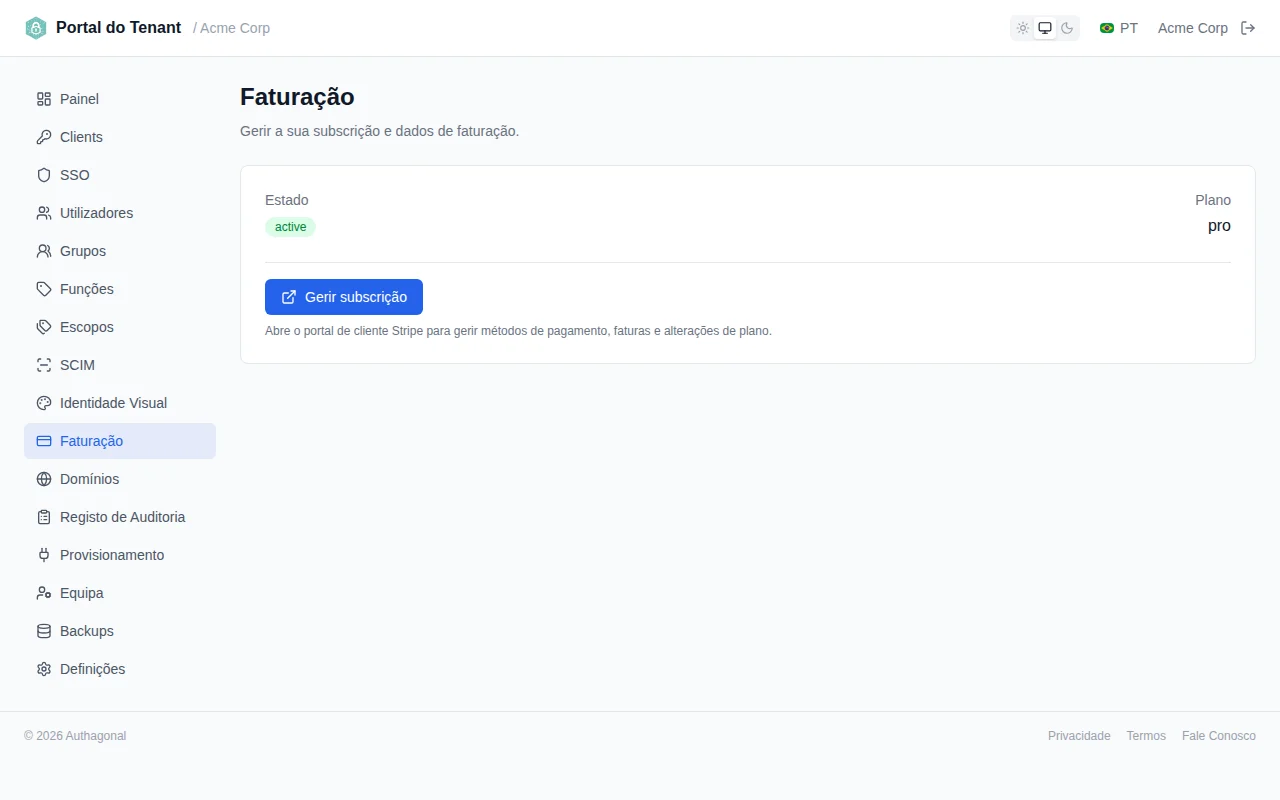The image size is (1280, 800).
Task: Click the Acme Corp account name
Action: click(1193, 28)
